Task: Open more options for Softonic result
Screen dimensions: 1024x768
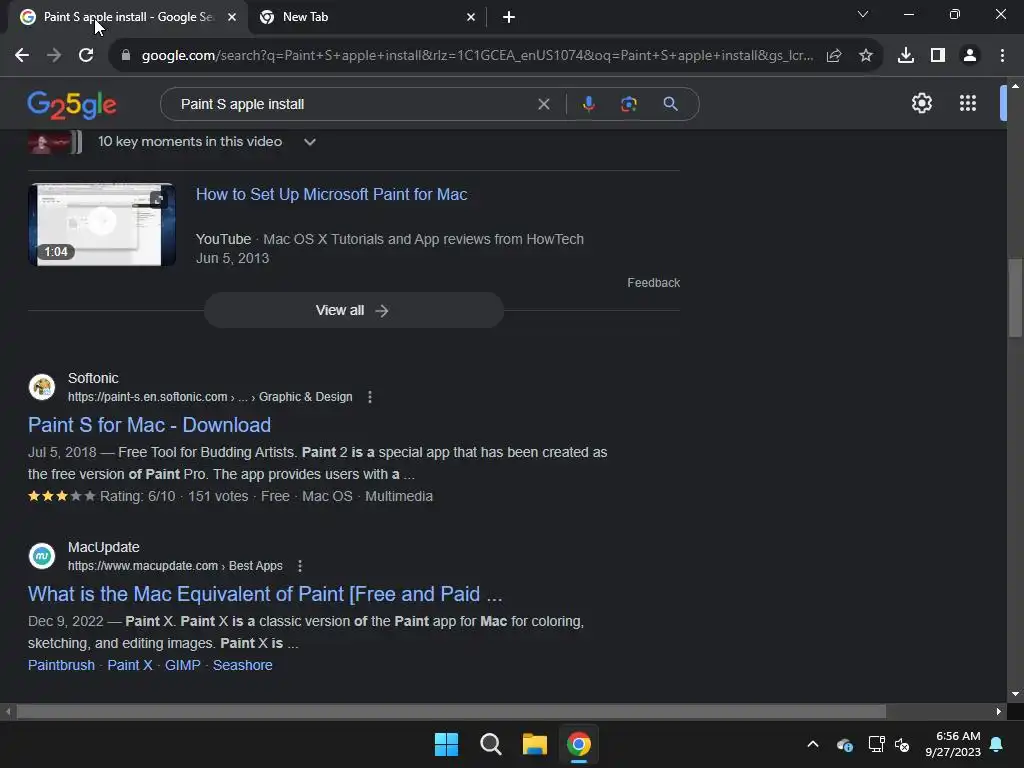Action: coord(370,397)
